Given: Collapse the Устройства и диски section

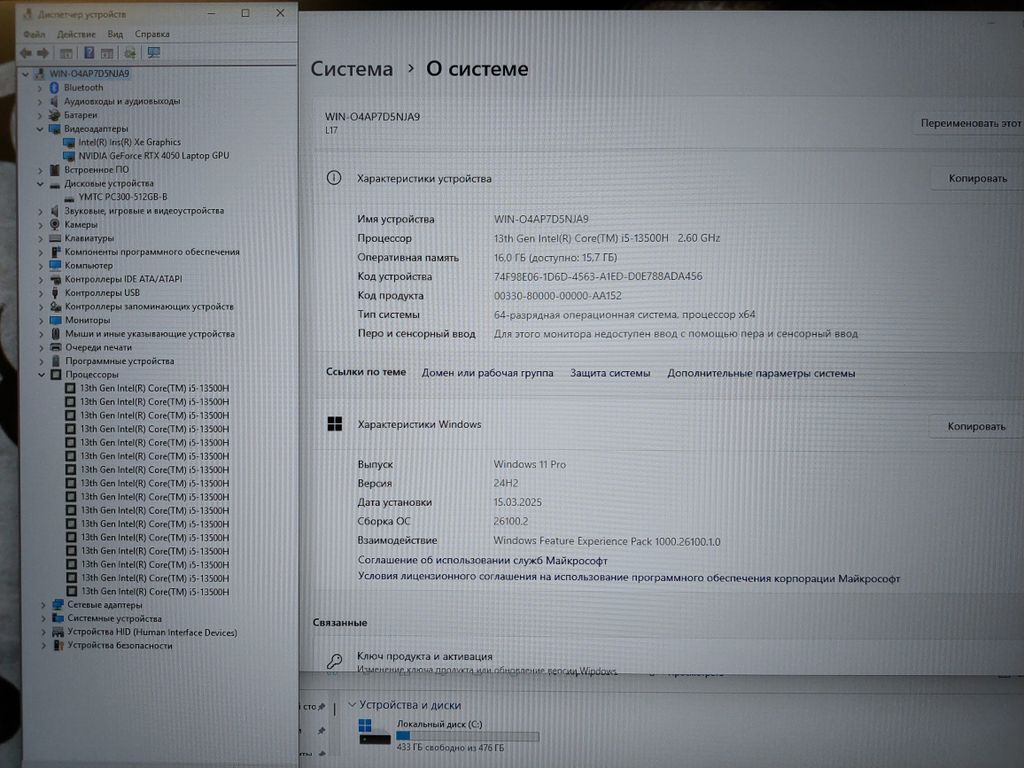Looking at the screenshot, I should point(350,704).
